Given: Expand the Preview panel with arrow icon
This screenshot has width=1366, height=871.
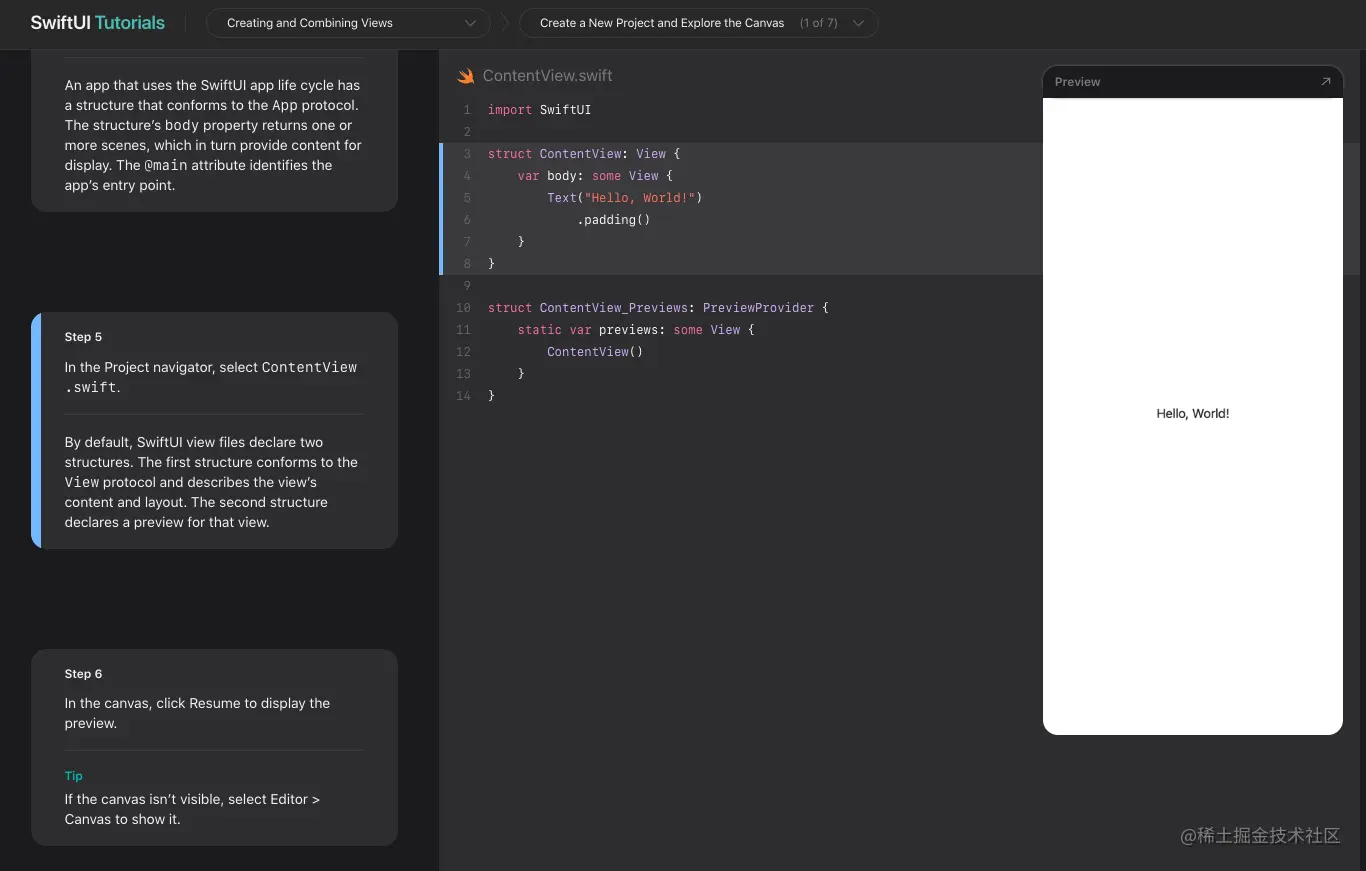Looking at the screenshot, I should point(1326,82).
